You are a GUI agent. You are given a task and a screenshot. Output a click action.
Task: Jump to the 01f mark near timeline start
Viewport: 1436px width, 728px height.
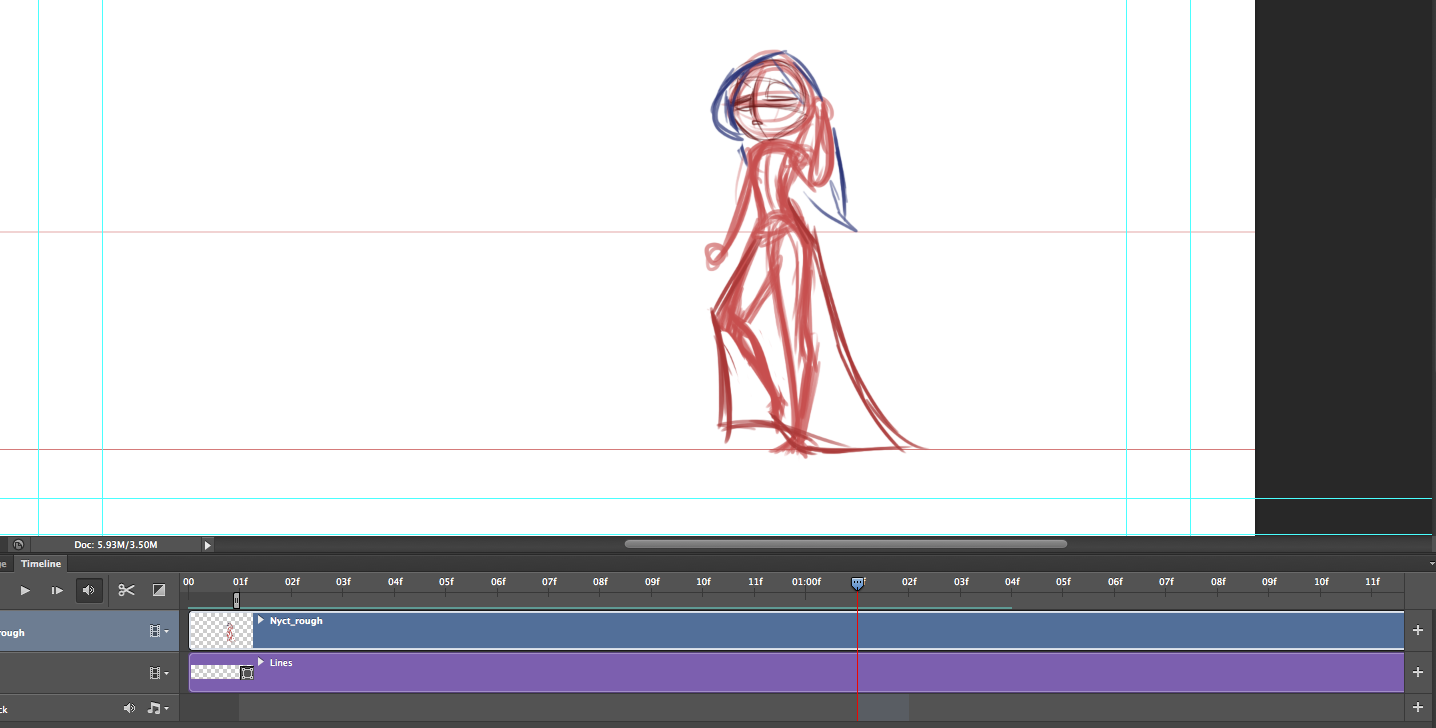point(240,581)
